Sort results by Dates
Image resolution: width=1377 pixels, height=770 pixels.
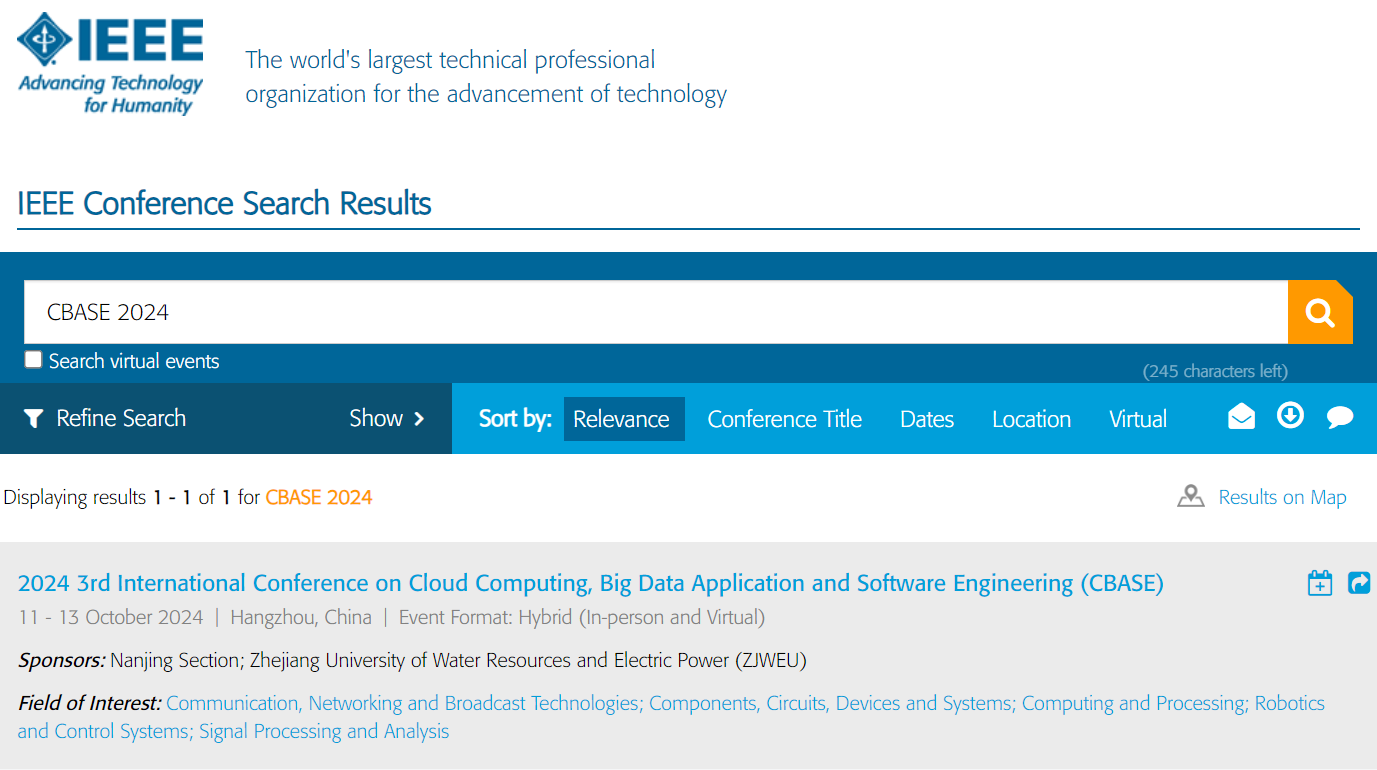pyautogui.click(x=927, y=419)
